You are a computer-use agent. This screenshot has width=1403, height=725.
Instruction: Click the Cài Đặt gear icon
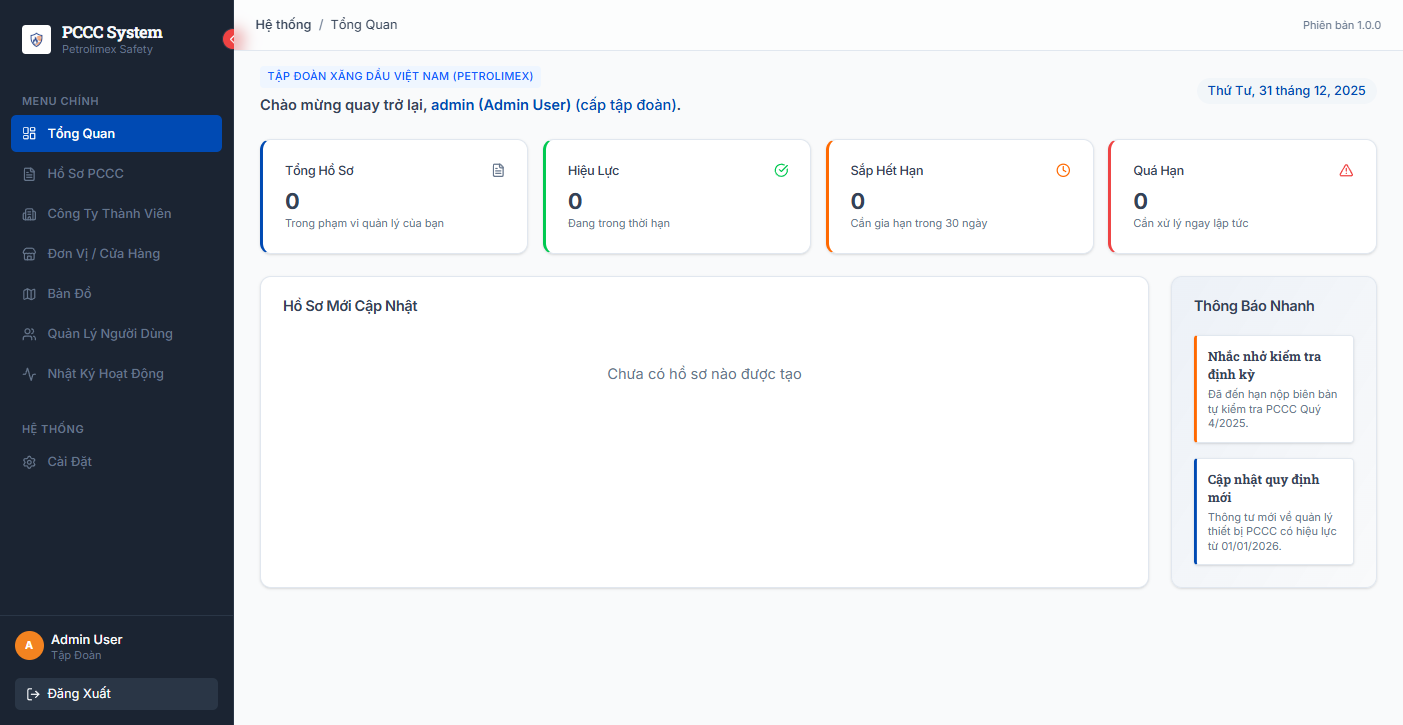pos(29,462)
